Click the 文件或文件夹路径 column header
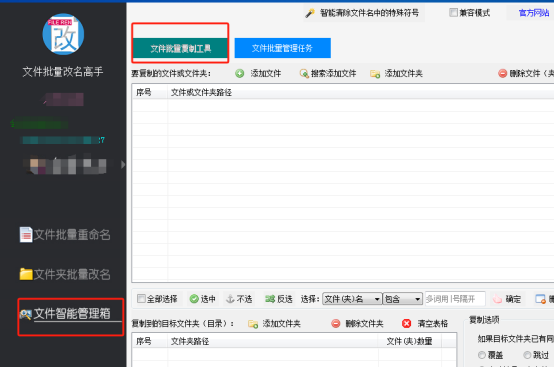The height and width of the screenshot is (368, 554). coord(201,93)
